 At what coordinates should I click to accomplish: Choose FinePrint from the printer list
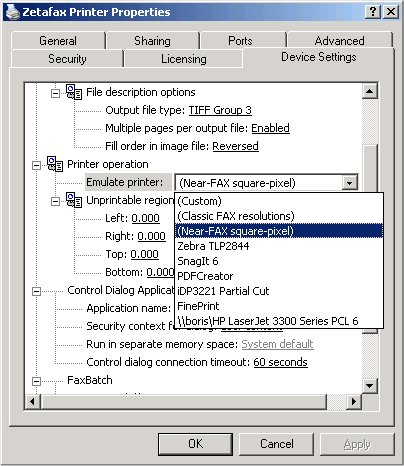279,306
